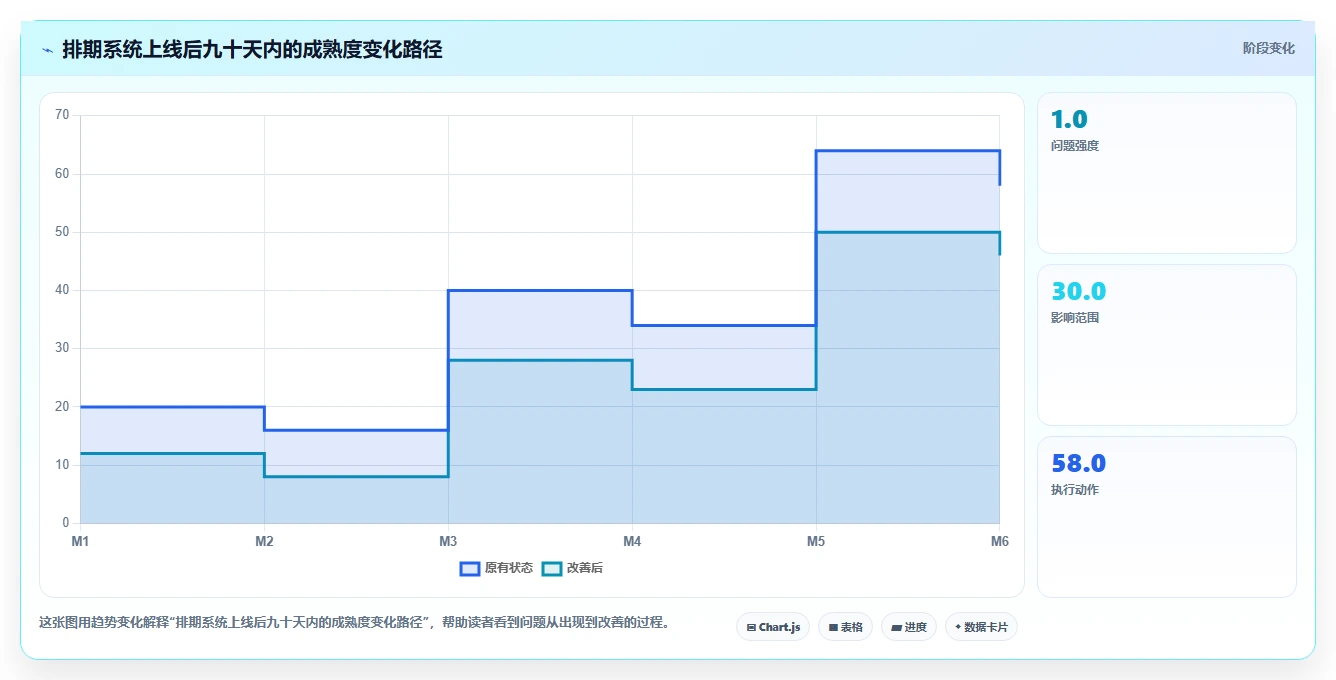Viewport: 1336px width, 680px height.
Task: Click the M3 axis label
Action: [x=448, y=541]
